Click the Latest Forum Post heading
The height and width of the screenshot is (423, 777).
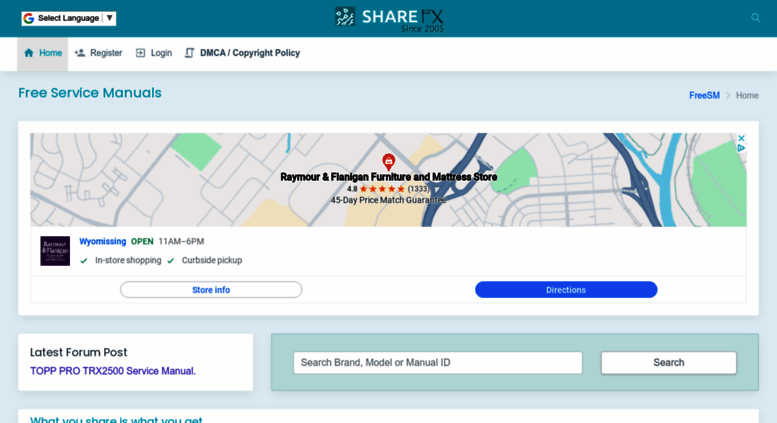click(x=78, y=353)
